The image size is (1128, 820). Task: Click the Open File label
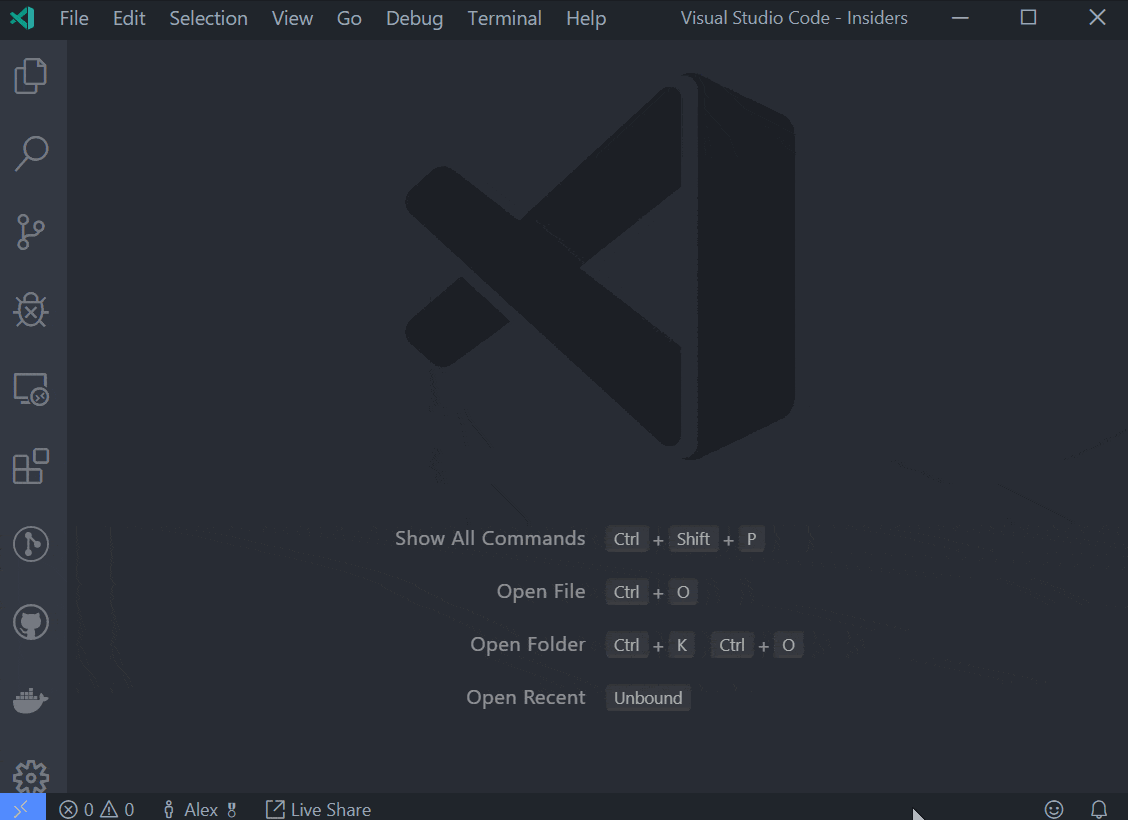point(541,591)
